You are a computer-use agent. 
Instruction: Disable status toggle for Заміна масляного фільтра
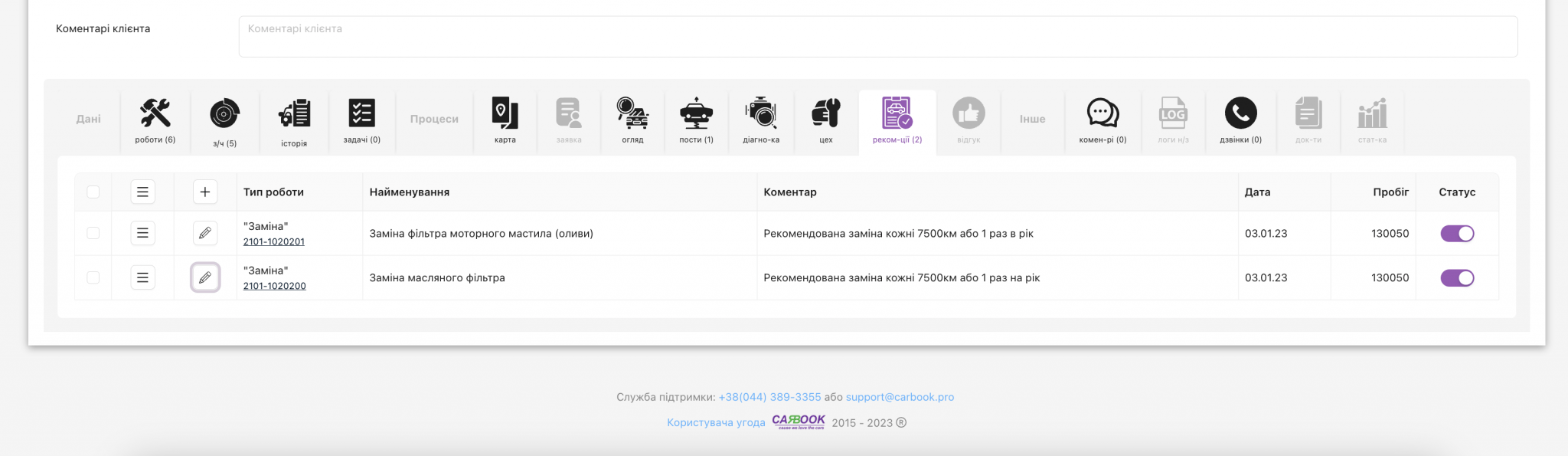pyautogui.click(x=1457, y=278)
